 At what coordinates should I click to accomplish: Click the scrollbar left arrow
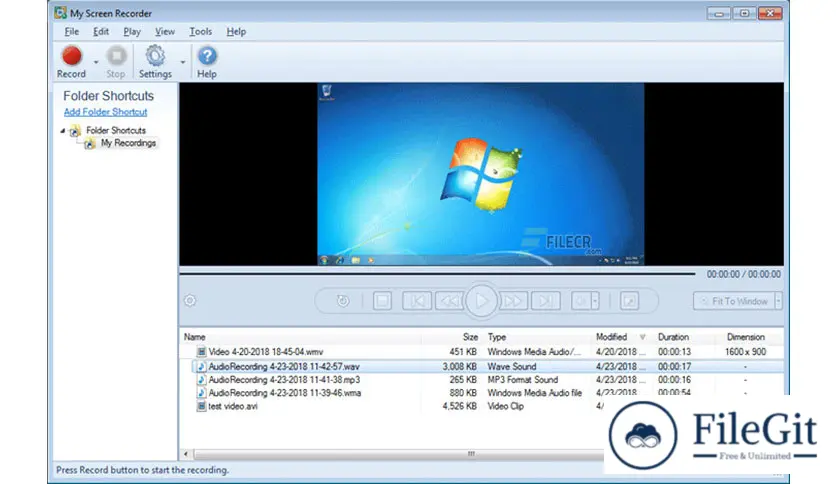click(x=186, y=454)
